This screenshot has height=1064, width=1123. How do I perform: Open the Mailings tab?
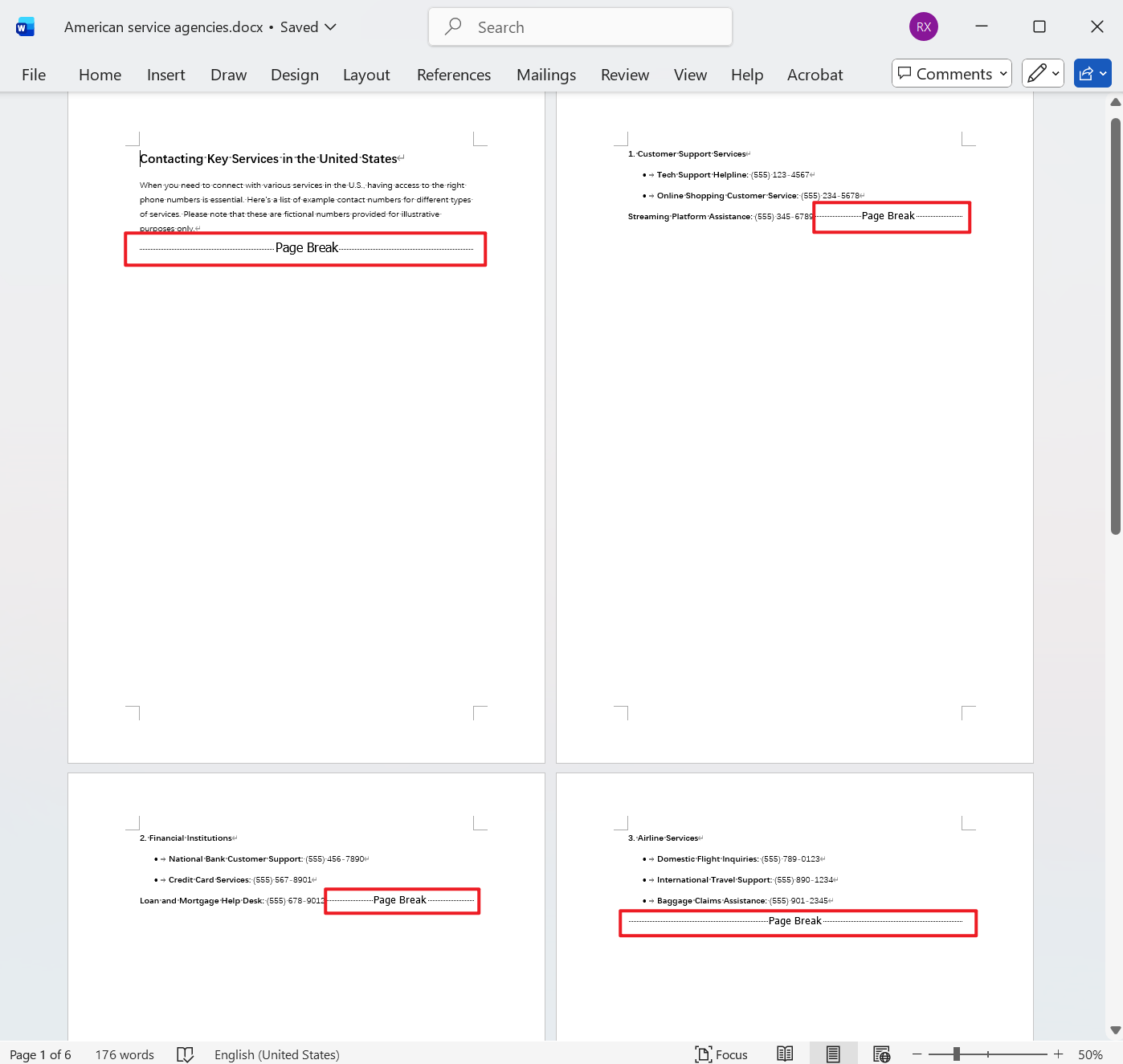(545, 74)
